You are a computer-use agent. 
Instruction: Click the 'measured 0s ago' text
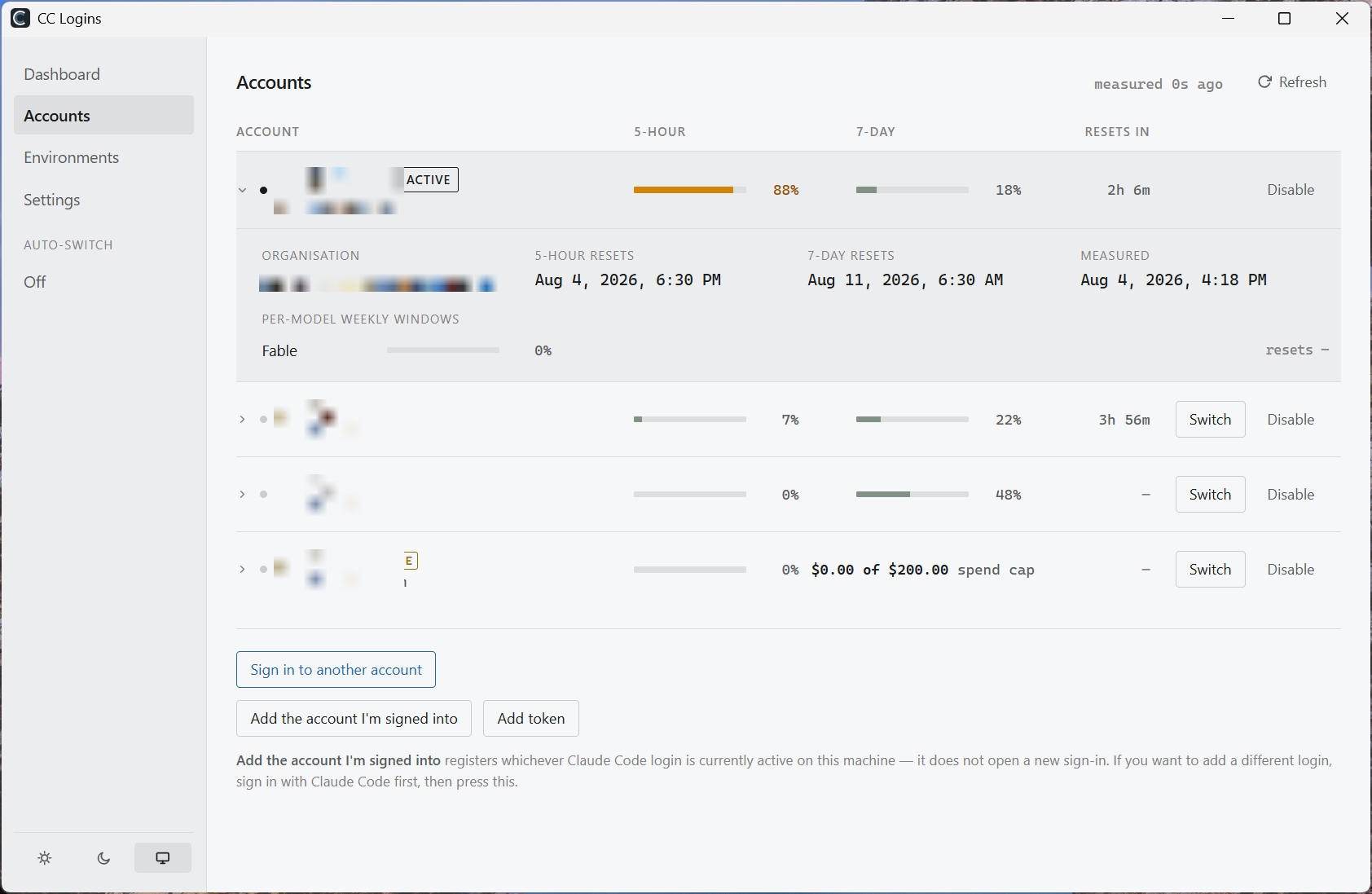[x=1158, y=84]
